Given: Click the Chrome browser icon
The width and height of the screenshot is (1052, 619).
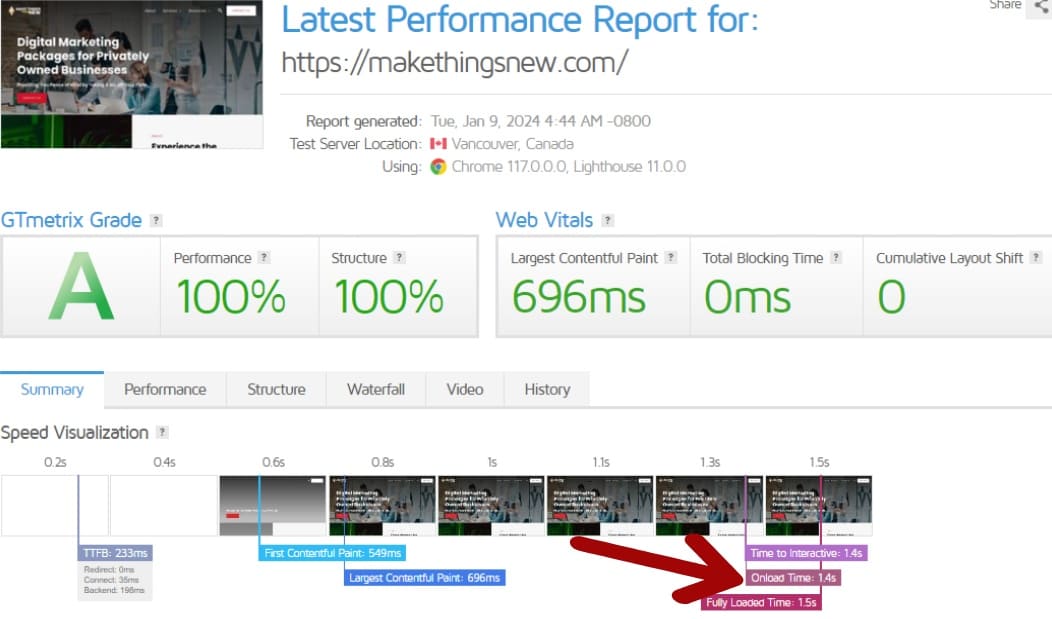Looking at the screenshot, I should click(438, 168).
